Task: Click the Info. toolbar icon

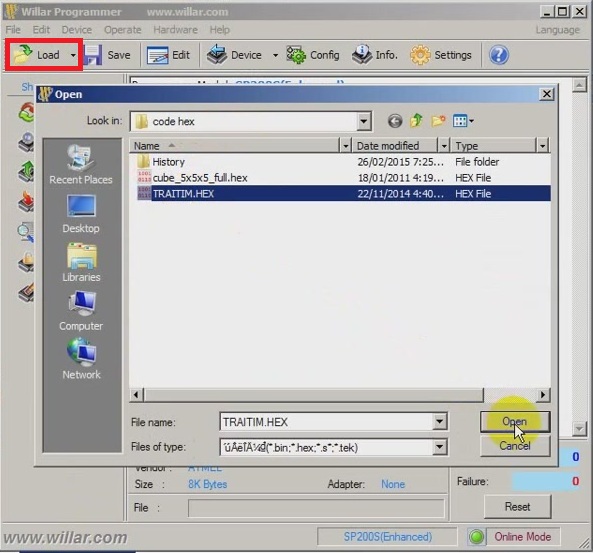Action: (x=362, y=55)
